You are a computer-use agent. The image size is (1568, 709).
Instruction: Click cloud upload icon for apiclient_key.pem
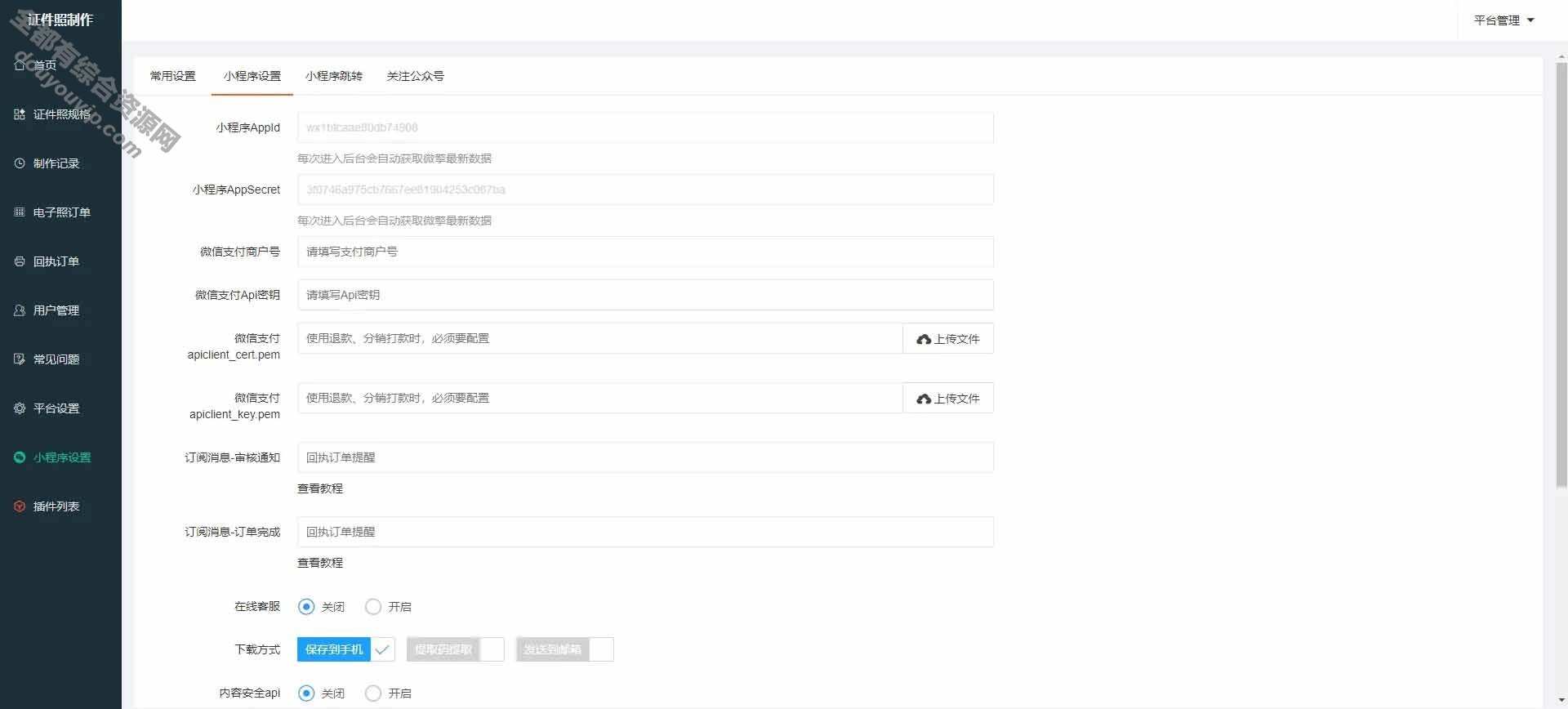(x=924, y=399)
